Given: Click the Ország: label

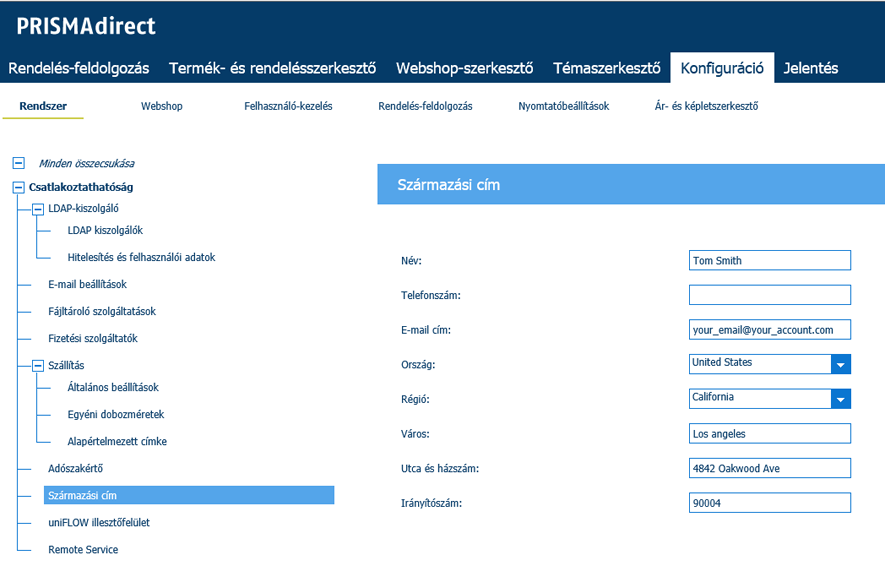Looking at the screenshot, I should pyautogui.click(x=418, y=365).
